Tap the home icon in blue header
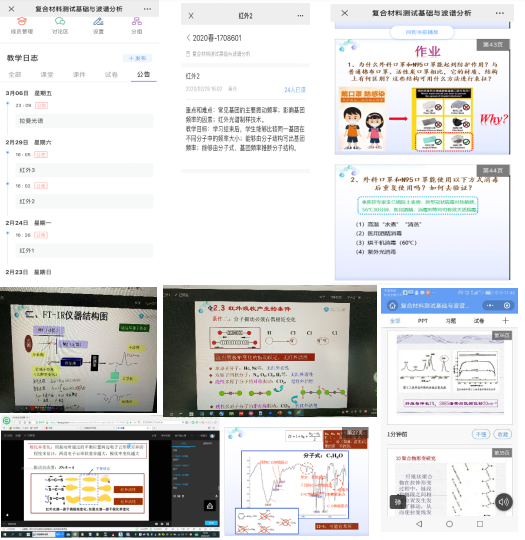Image resolution: width=525 pixels, height=540 pixels. point(392,305)
